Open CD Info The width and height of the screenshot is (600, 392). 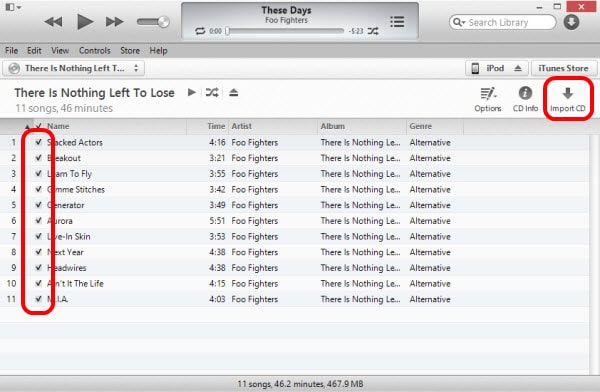coord(525,100)
